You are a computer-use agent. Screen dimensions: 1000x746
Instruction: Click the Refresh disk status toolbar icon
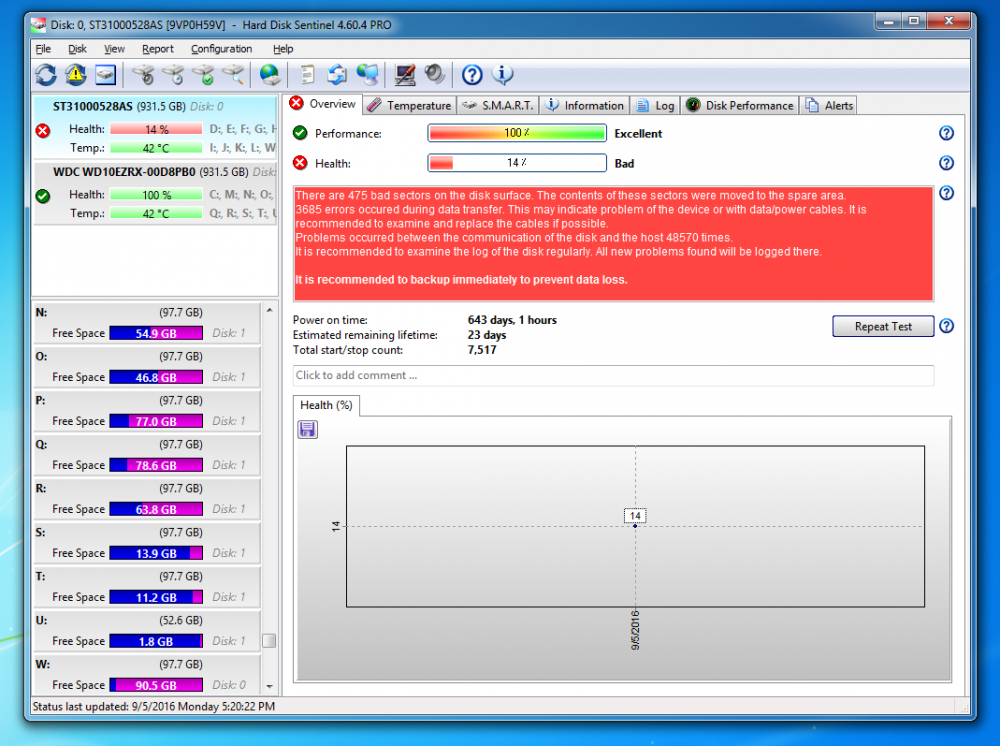[46, 74]
